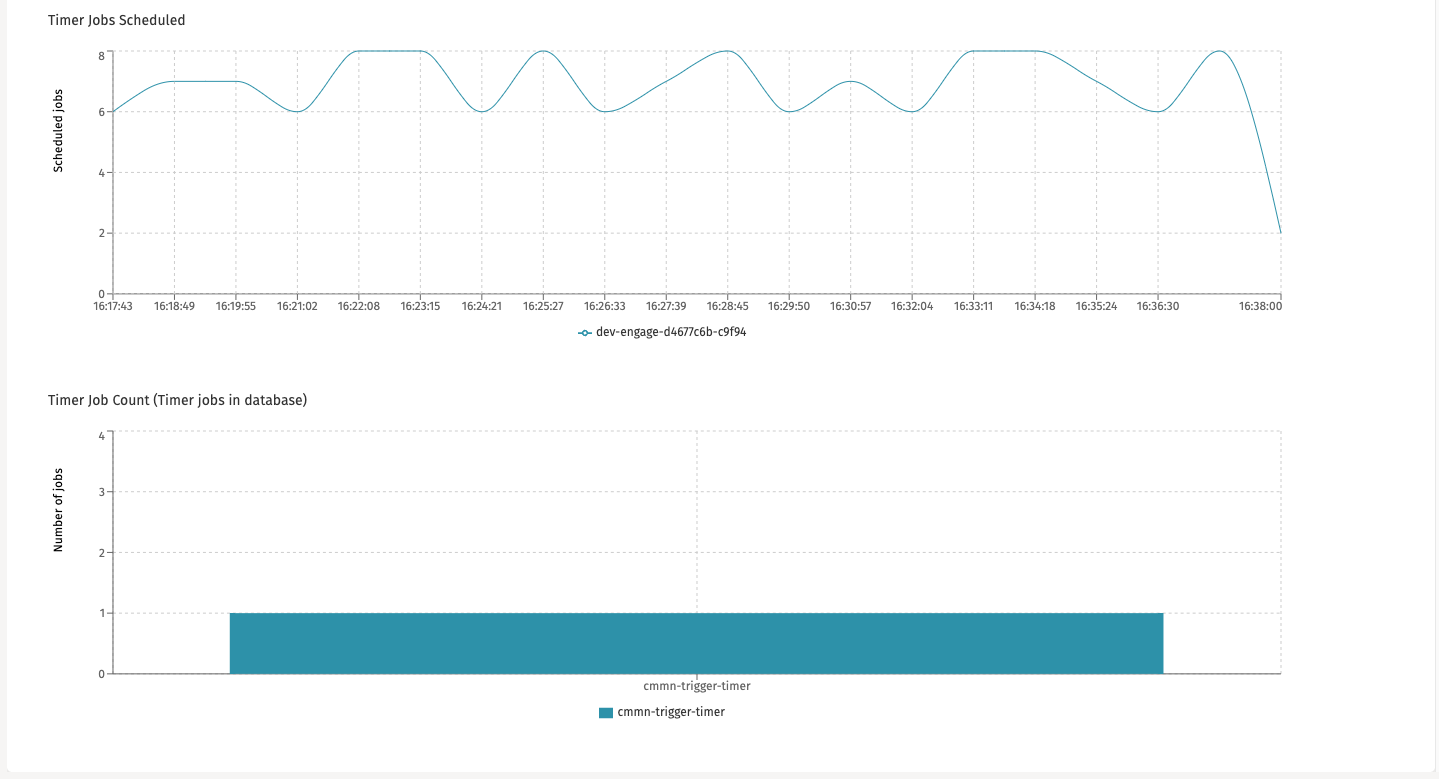Screen dimensions: 1439x779
Task: Select the 16:33:11 time axis label
Action: [x=973, y=306]
